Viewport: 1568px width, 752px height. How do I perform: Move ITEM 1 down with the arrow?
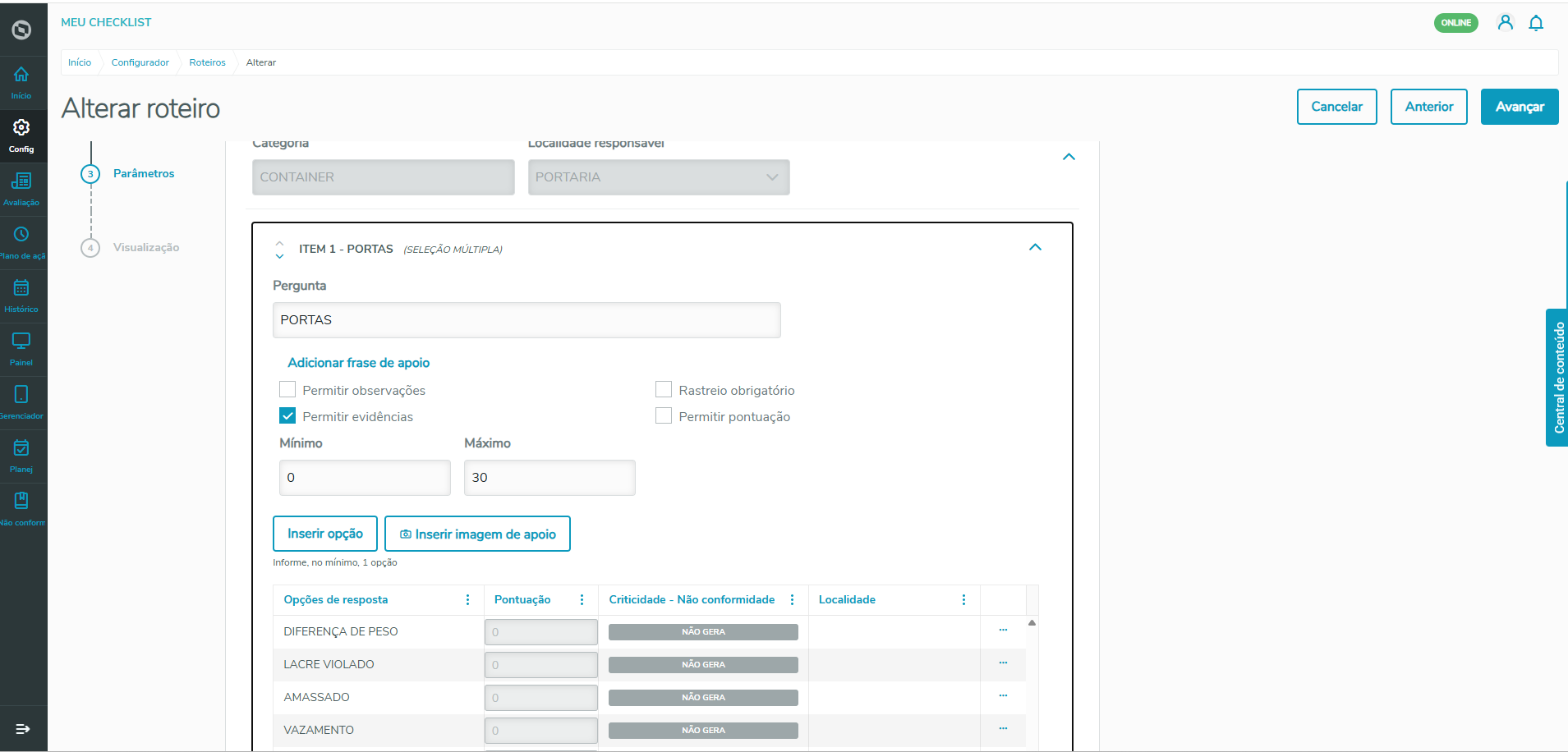pyautogui.click(x=280, y=256)
